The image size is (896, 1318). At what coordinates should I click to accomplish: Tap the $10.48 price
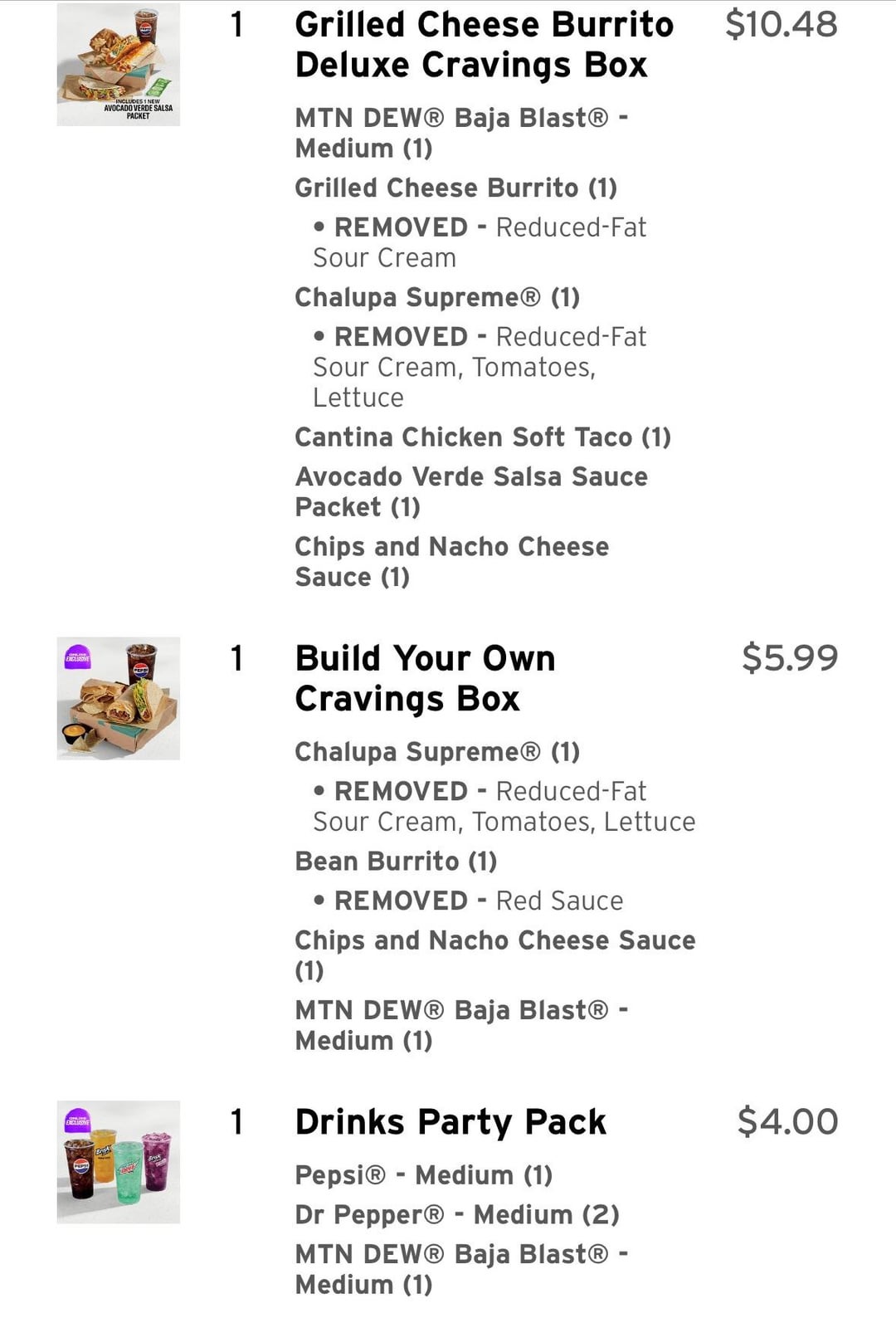tap(781, 25)
